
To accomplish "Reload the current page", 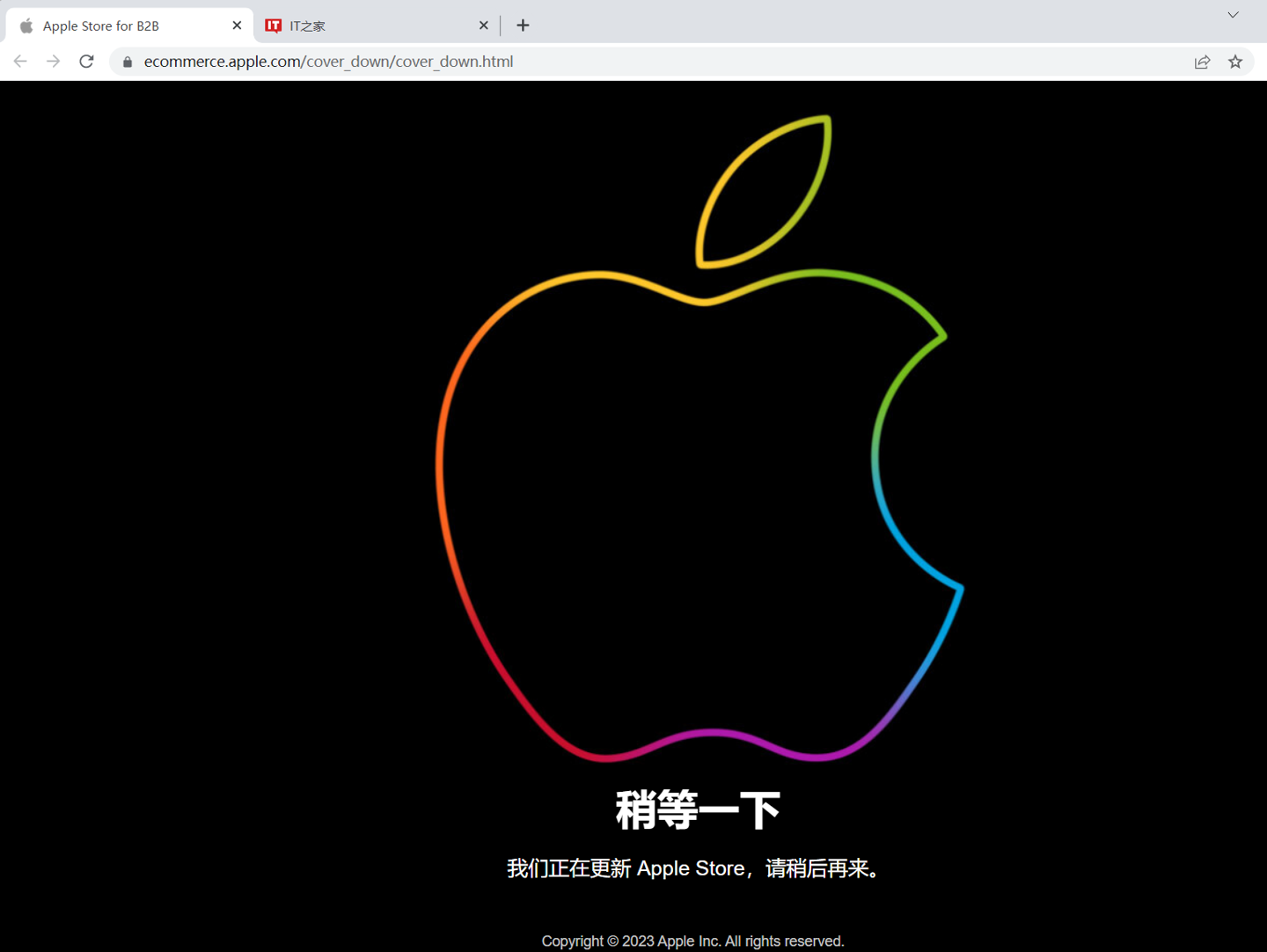I will (85, 61).
